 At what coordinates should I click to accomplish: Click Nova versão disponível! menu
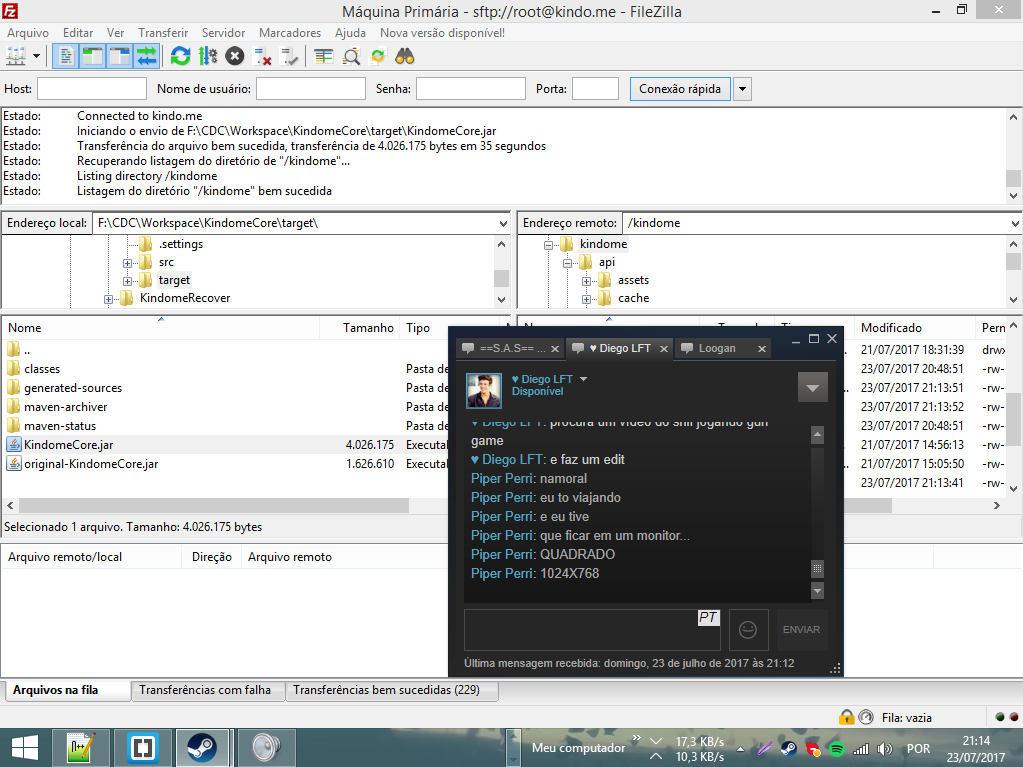click(x=442, y=33)
